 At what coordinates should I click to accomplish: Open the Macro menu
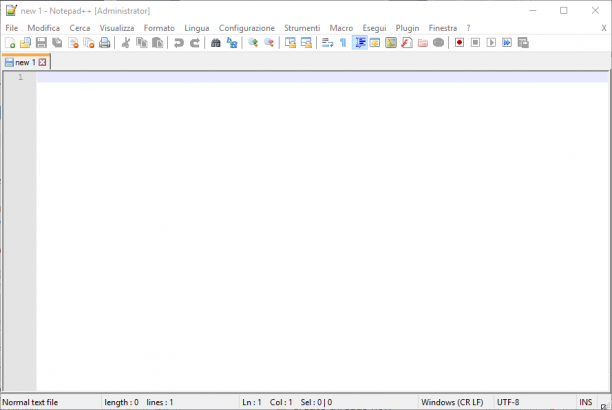(341, 28)
